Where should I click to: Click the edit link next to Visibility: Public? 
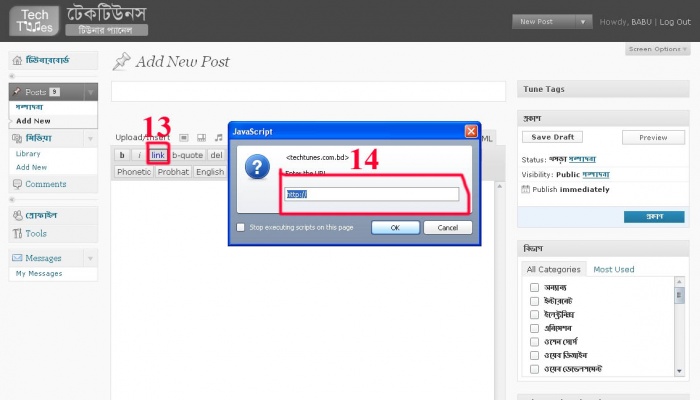(596, 174)
